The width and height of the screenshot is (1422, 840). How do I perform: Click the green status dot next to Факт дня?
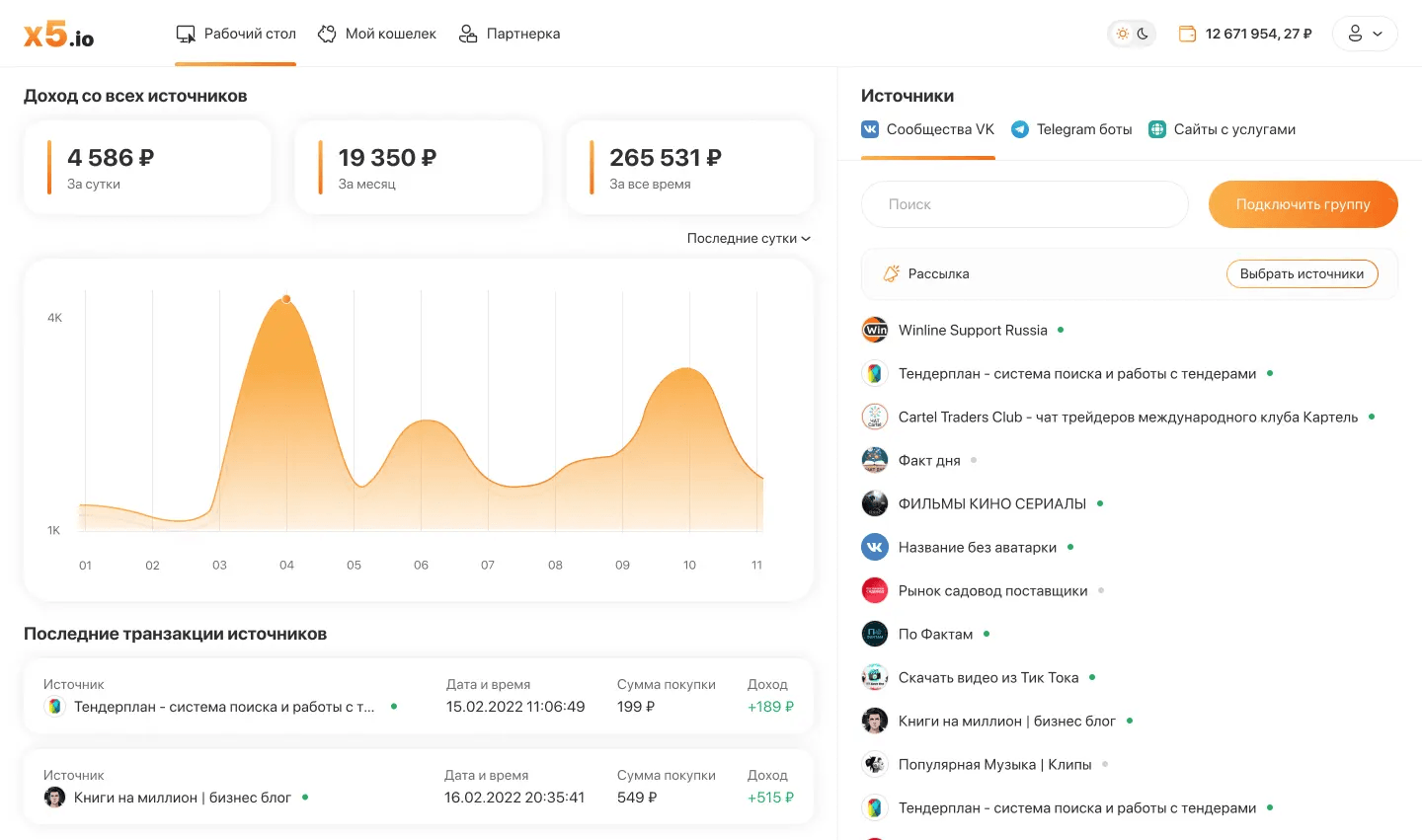[x=973, y=459]
